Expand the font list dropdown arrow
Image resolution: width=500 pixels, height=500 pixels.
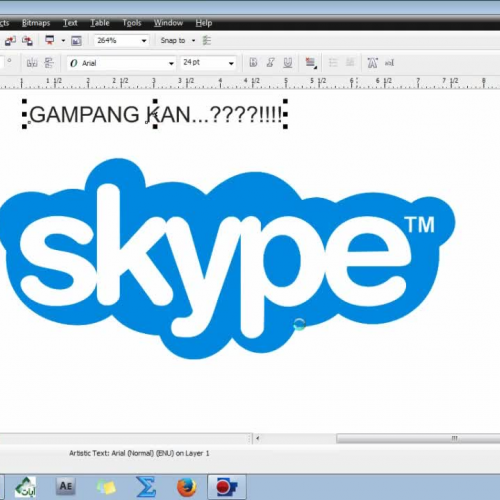pos(171,63)
